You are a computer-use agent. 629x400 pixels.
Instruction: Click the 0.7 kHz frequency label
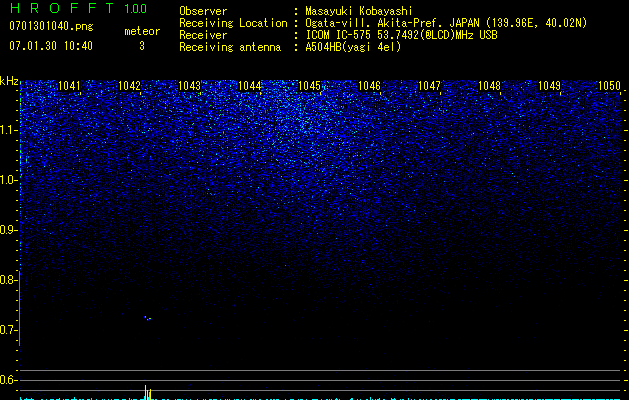[x=8, y=330]
